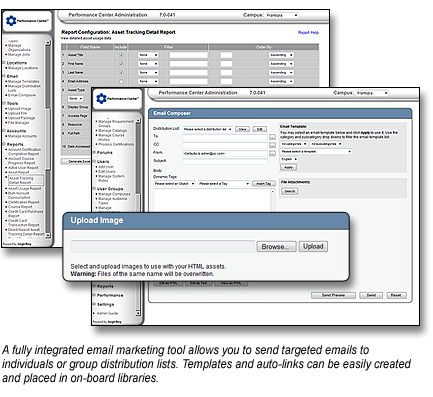Click the down arrow of the Email Composer sidebar scrollbar
Image resolution: width=433 pixels, height=397 pixels.
point(138,313)
